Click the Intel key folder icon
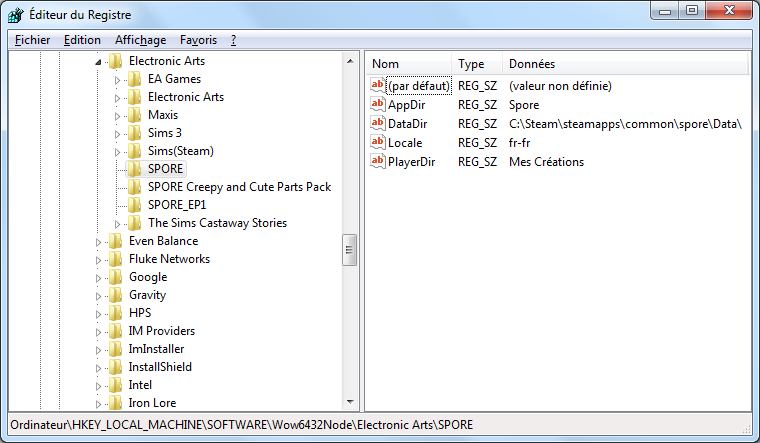This screenshot has height=443, width=760. coord(115,385)
